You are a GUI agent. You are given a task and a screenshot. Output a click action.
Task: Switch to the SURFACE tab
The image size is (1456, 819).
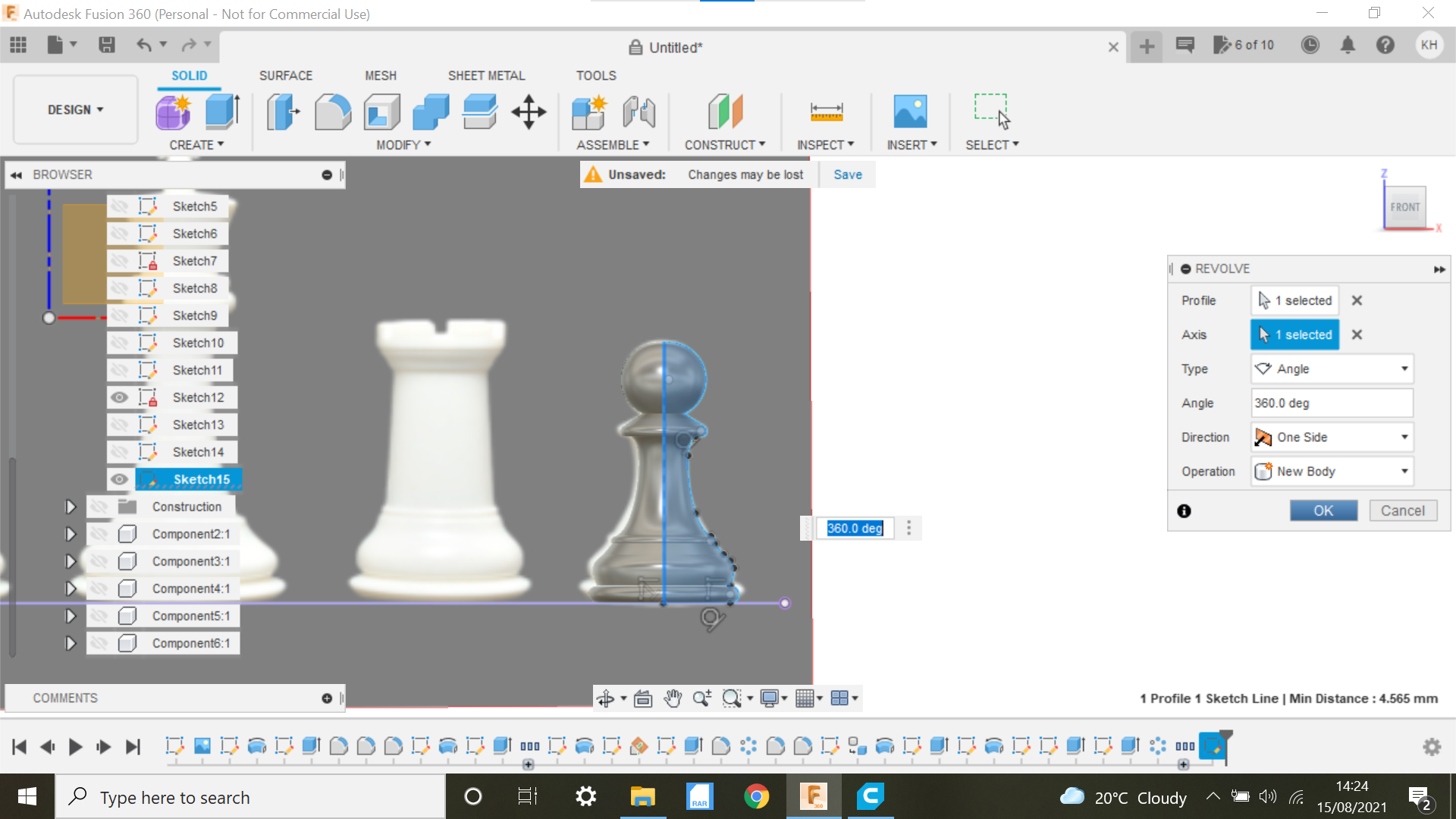tap(286, 75)
